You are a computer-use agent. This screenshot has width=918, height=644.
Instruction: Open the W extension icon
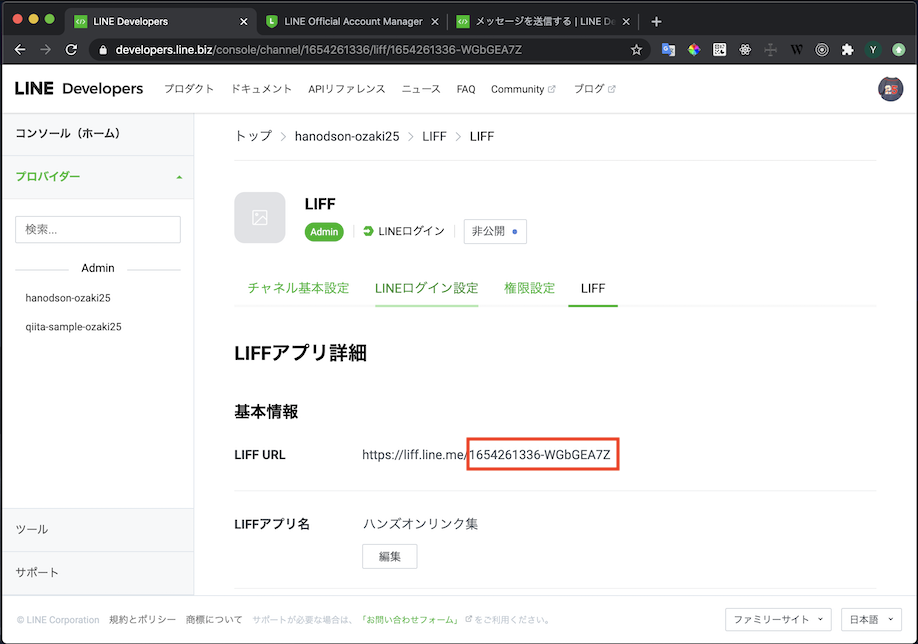796,50
